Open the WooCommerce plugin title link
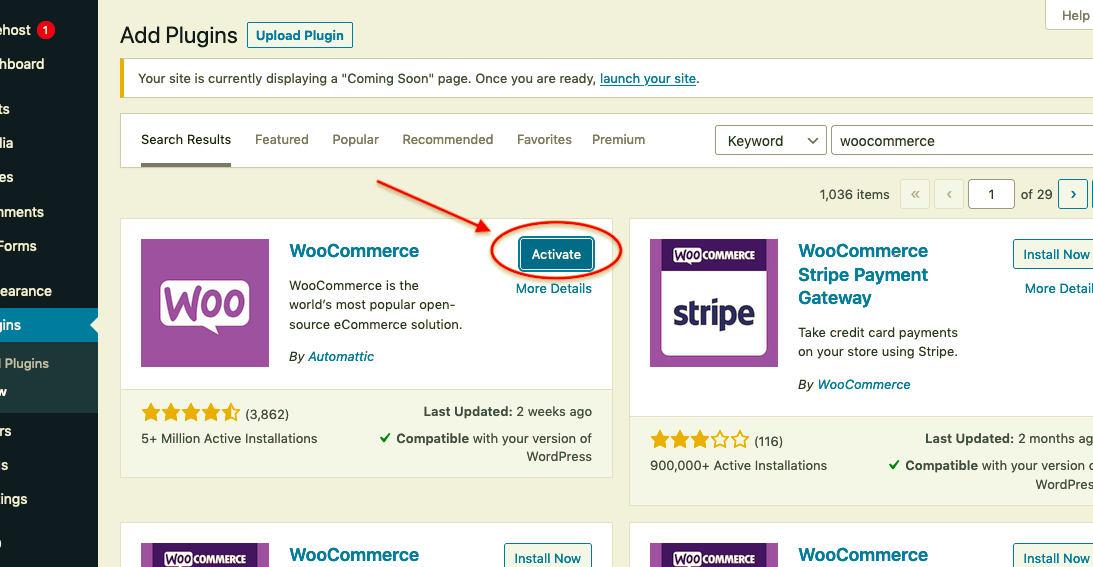Image resolution: width=1093 pixels, height=567 pixels. (x=354, y=251)
